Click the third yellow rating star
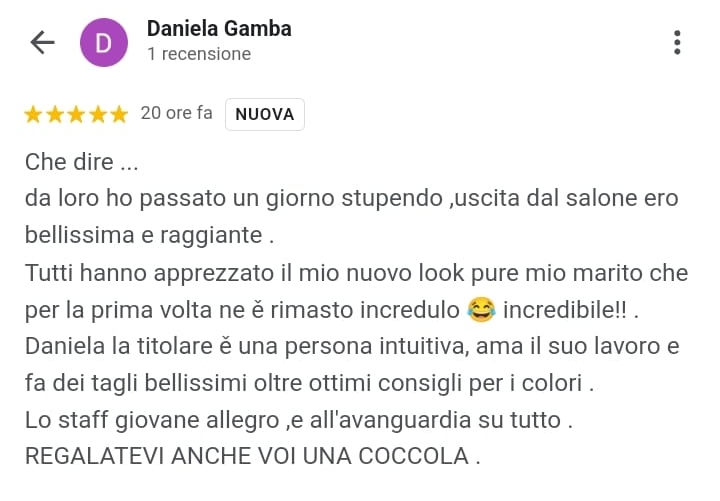The width and height of the screenshot is (720, 501). point(76,114)
